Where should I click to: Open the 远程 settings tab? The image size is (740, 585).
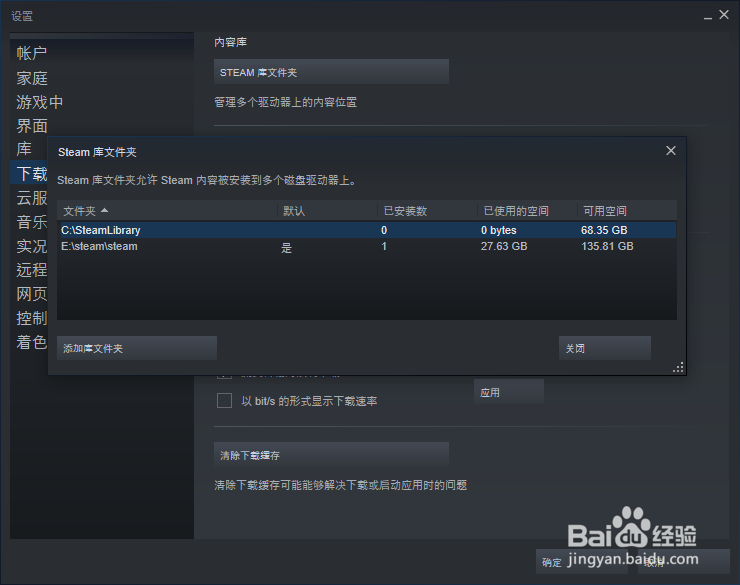(x=32, y=270)
